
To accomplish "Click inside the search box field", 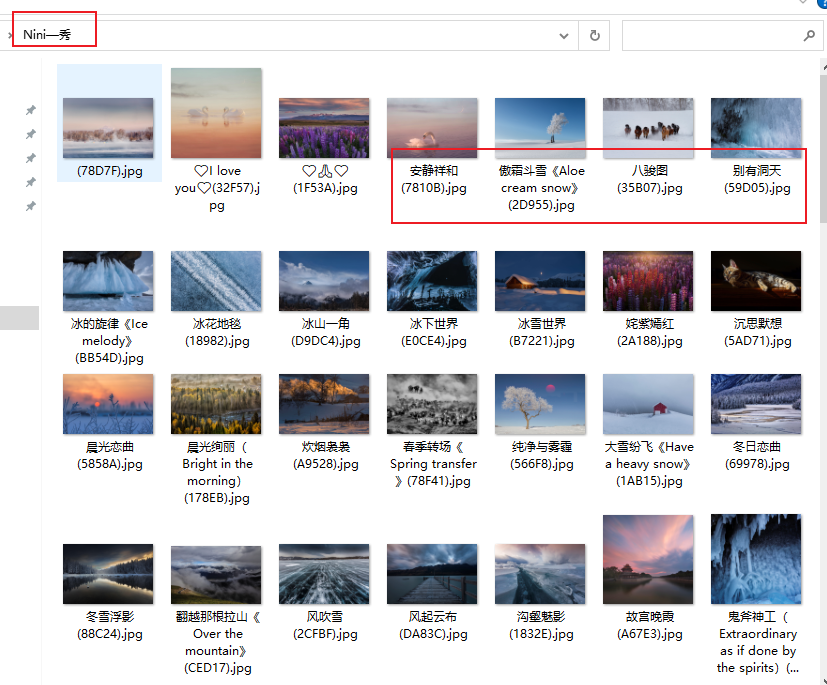I will coord(723,35).
